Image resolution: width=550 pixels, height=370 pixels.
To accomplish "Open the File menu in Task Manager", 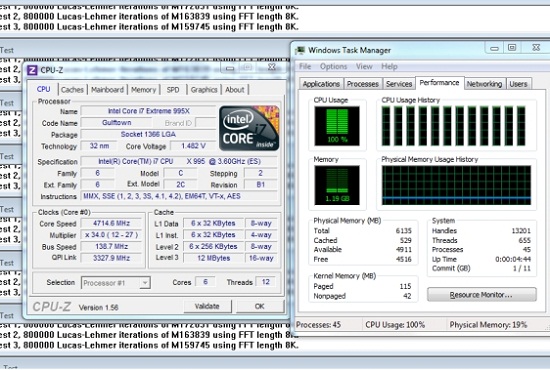I will 305,67.
